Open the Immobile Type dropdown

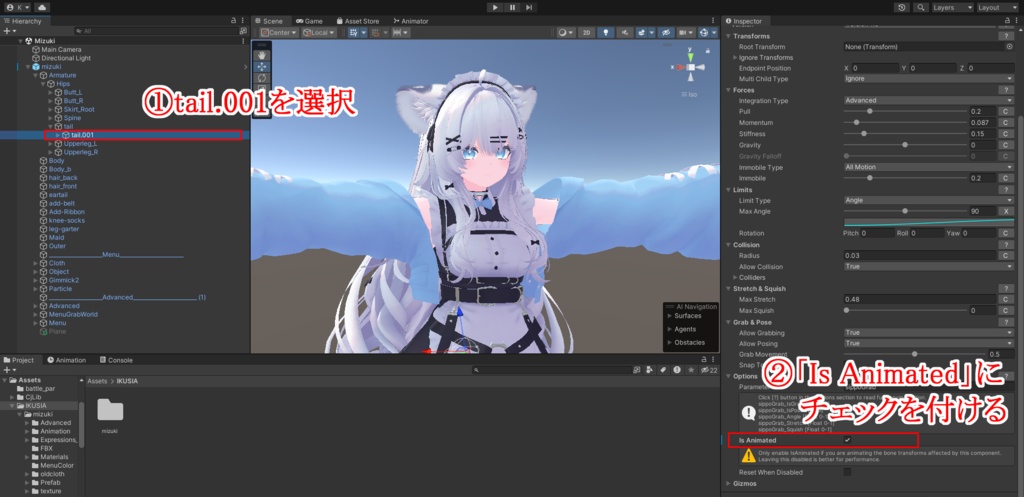pyautogui.click(x=928, y=167)
